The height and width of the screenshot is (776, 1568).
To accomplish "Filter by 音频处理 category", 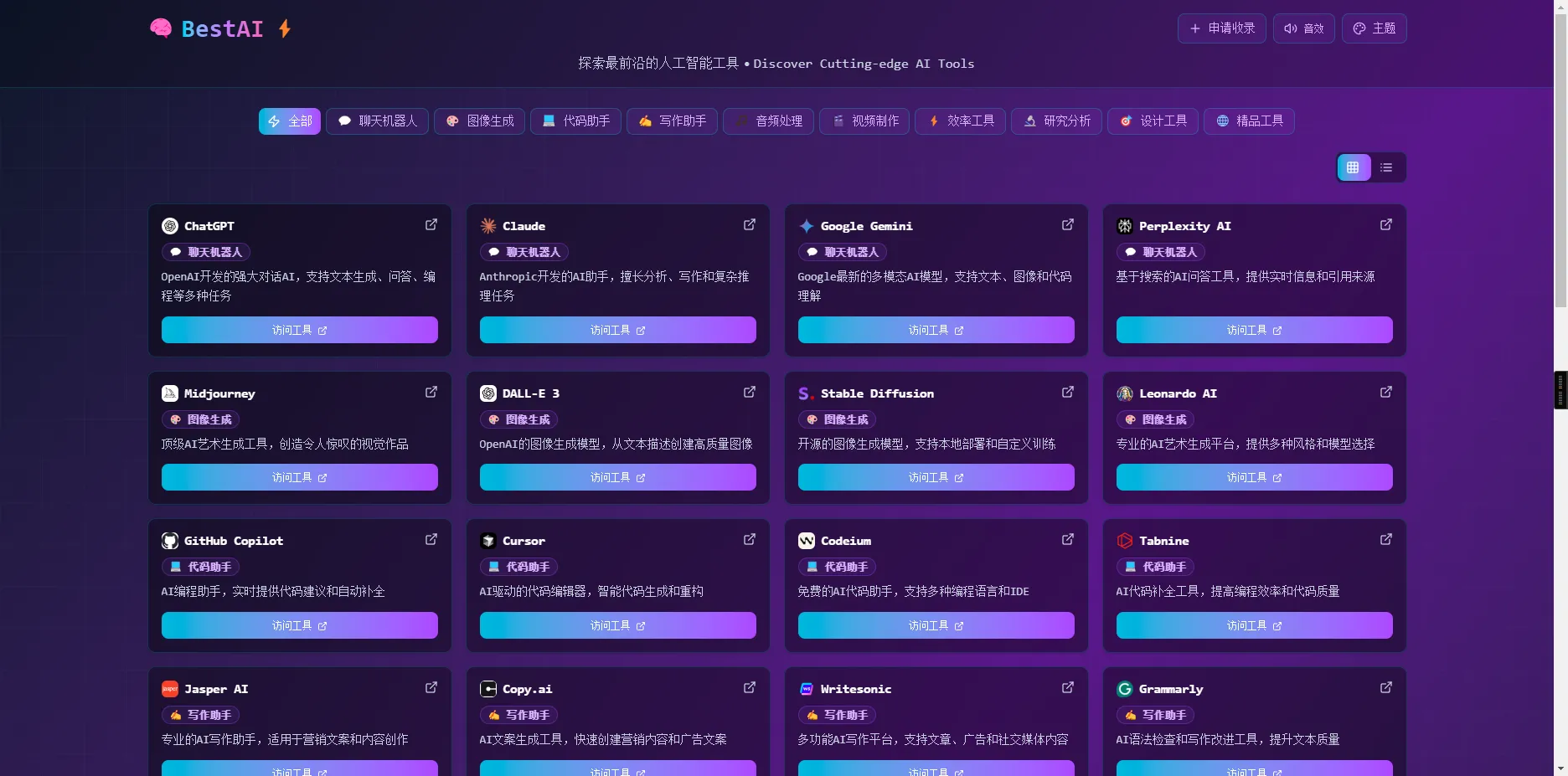I will click(x=769, y=121).
